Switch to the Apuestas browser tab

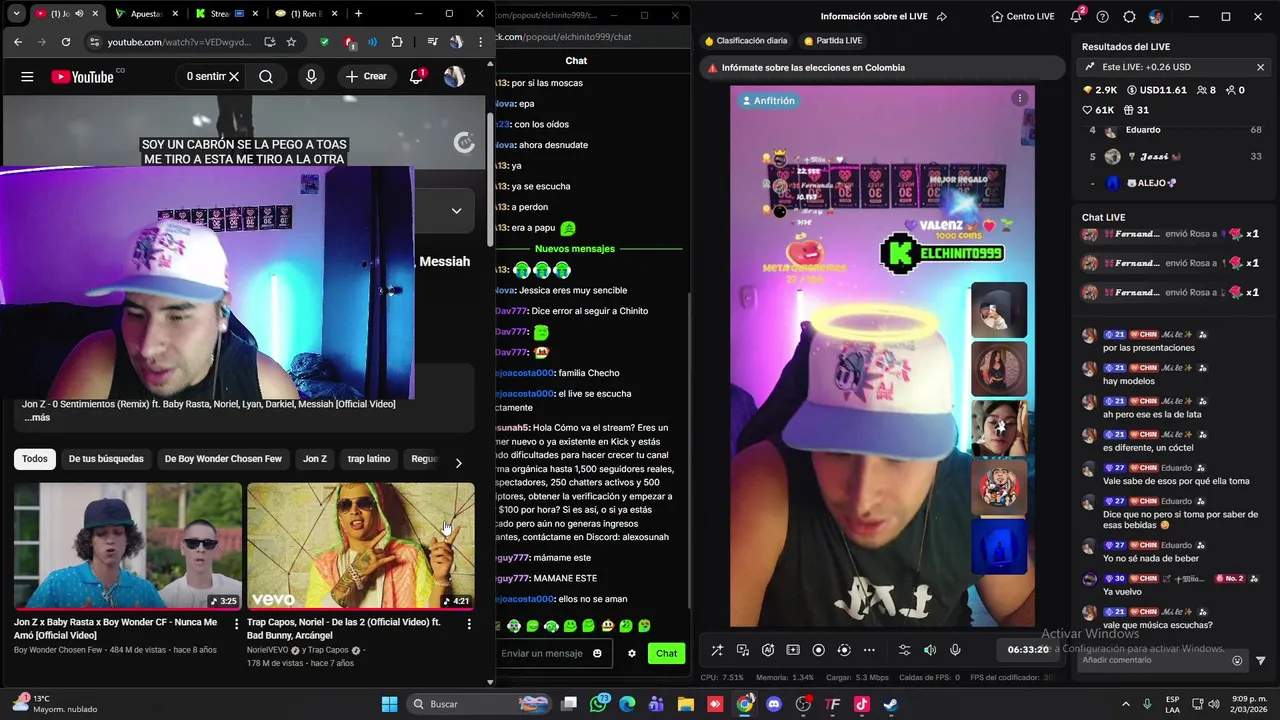145,14
